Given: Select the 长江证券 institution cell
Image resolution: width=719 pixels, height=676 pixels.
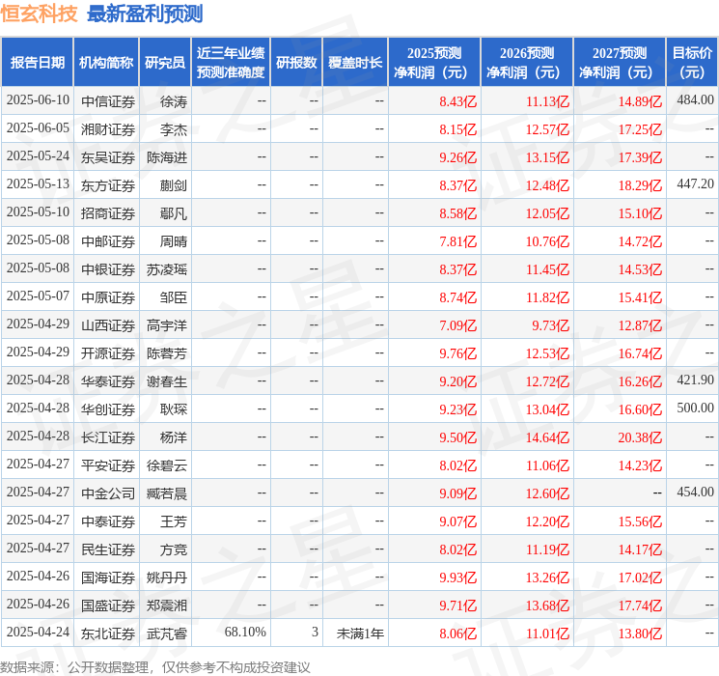Looking at the screenshot, I should tap(108, 438).
